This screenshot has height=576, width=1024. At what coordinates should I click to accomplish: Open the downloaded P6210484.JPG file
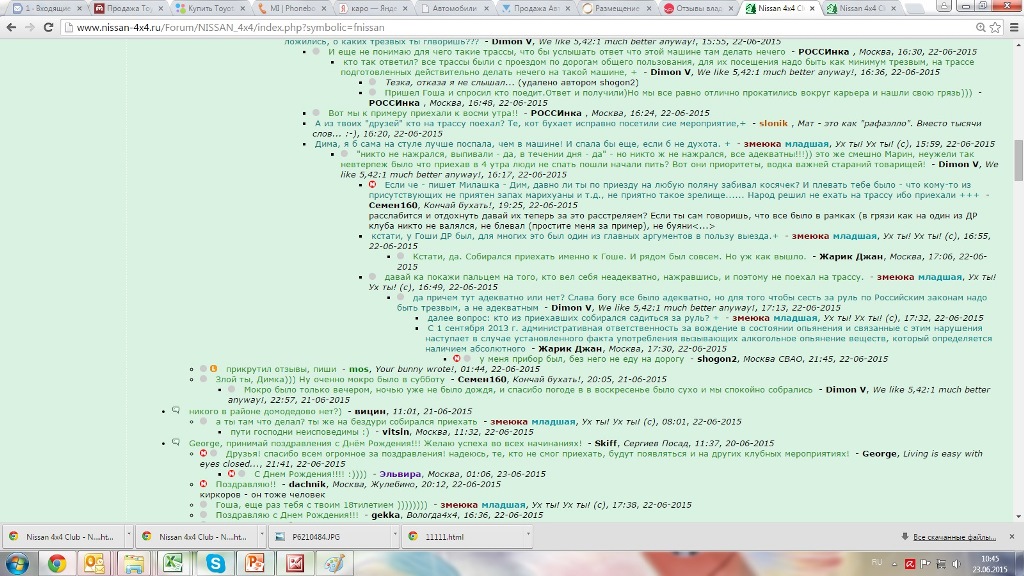330,536
